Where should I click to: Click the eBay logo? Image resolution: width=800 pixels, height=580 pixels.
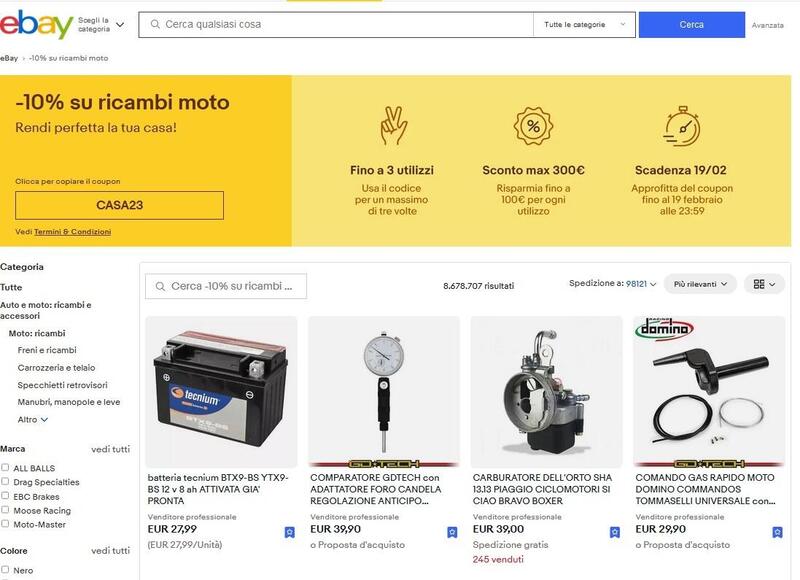[36, 24]
